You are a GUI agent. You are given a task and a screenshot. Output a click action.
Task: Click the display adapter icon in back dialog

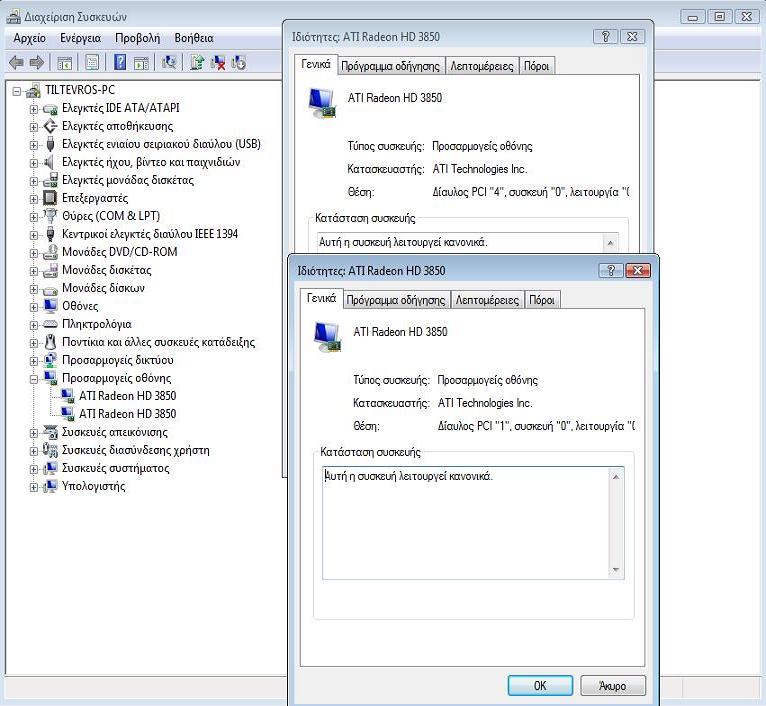tap(322, 103)
